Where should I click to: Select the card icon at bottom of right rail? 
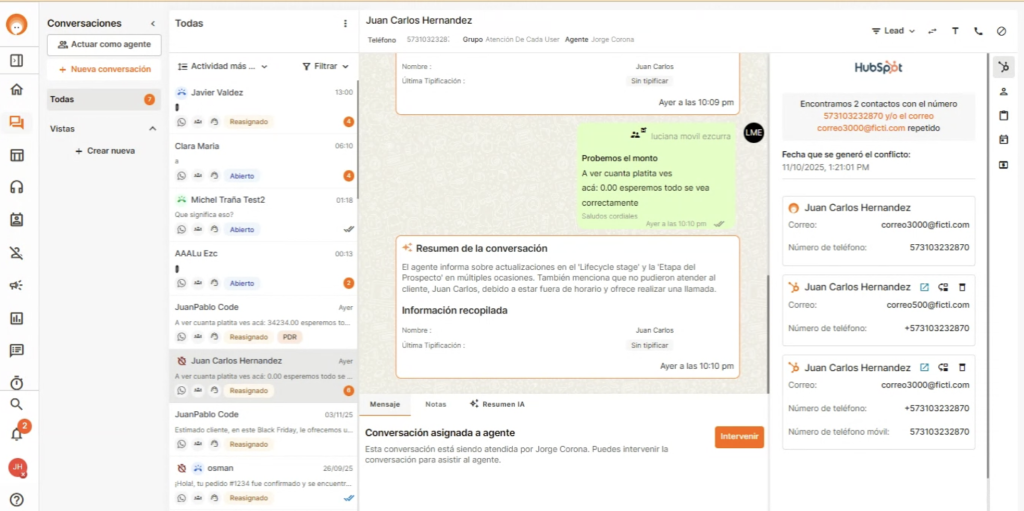(x=1004, y=165)
